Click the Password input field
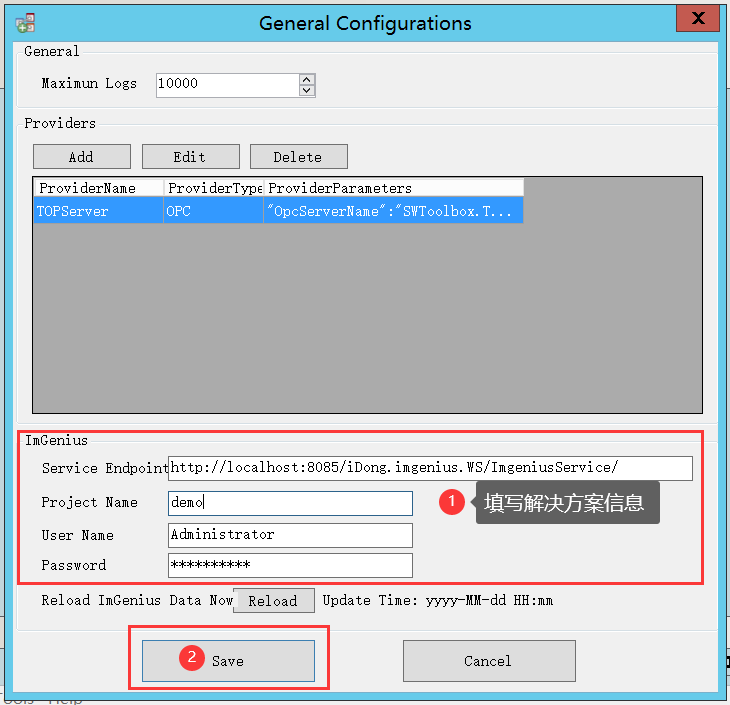This screenshot has width=730, height=705. (x=290, y=566)
